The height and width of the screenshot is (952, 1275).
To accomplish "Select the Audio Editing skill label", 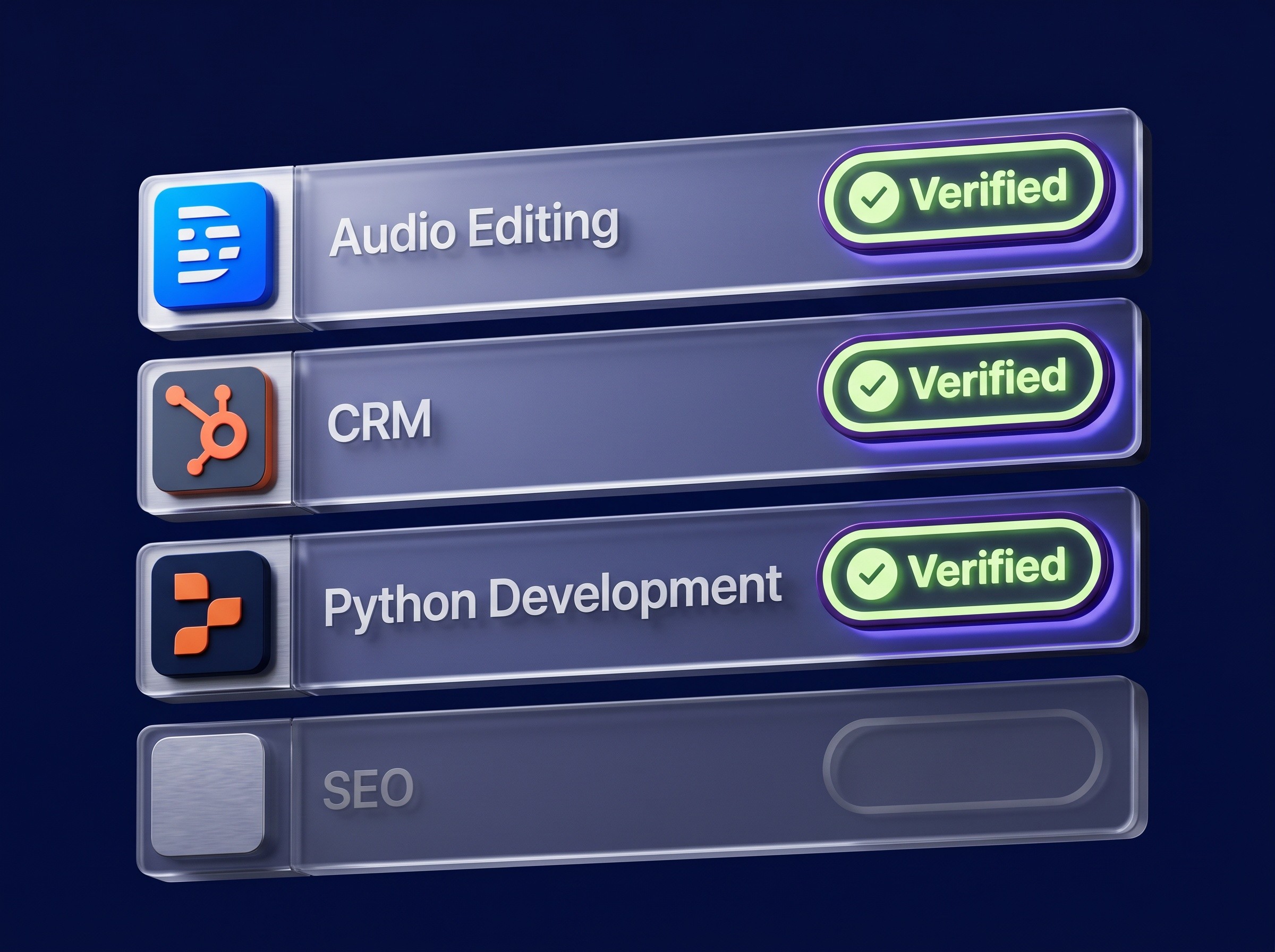I will [474, 230].
